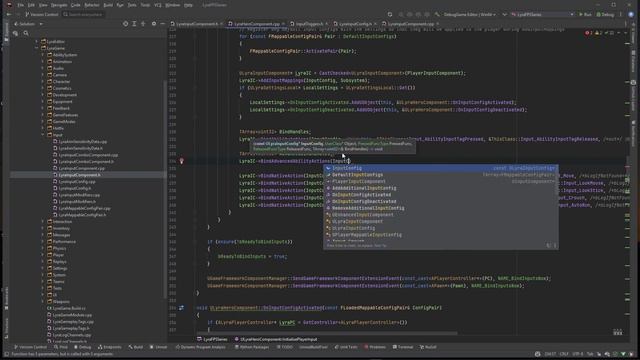Switch to LyraInputConfig.h editor tab
The height and width of the screenshot is (360, 640).
coord(355,24)
